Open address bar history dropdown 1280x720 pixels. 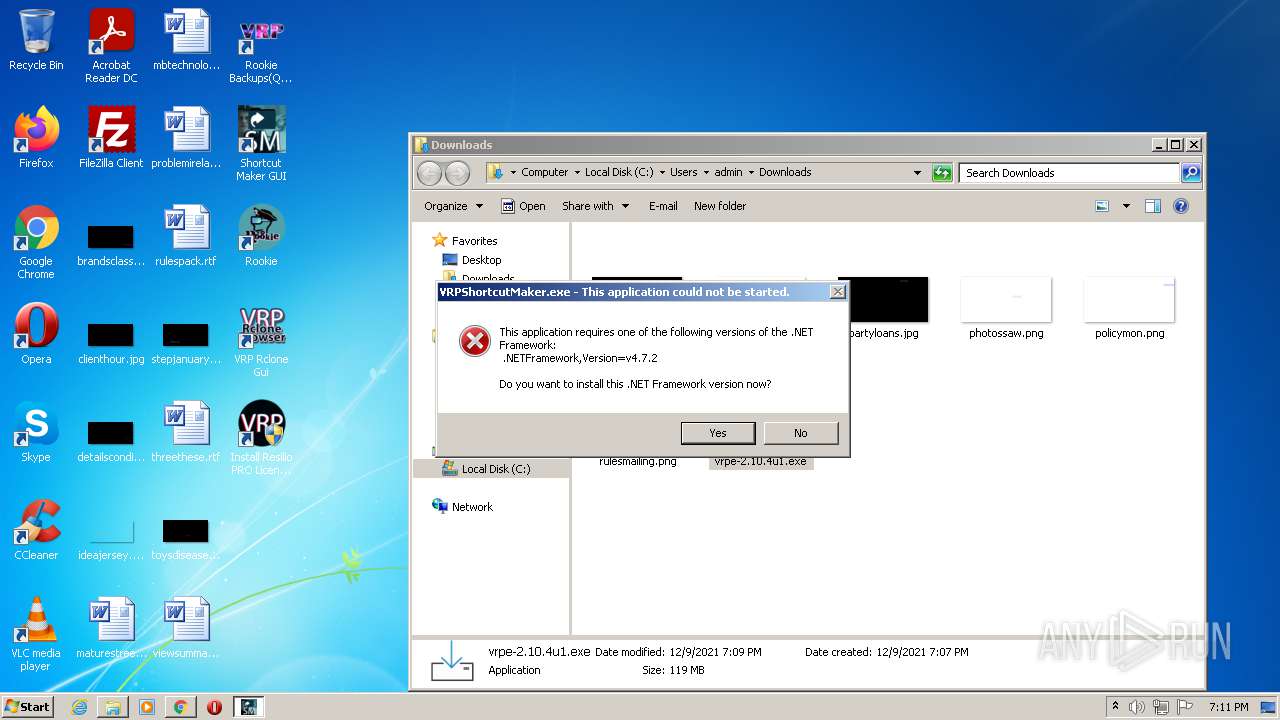click(917, 173)
